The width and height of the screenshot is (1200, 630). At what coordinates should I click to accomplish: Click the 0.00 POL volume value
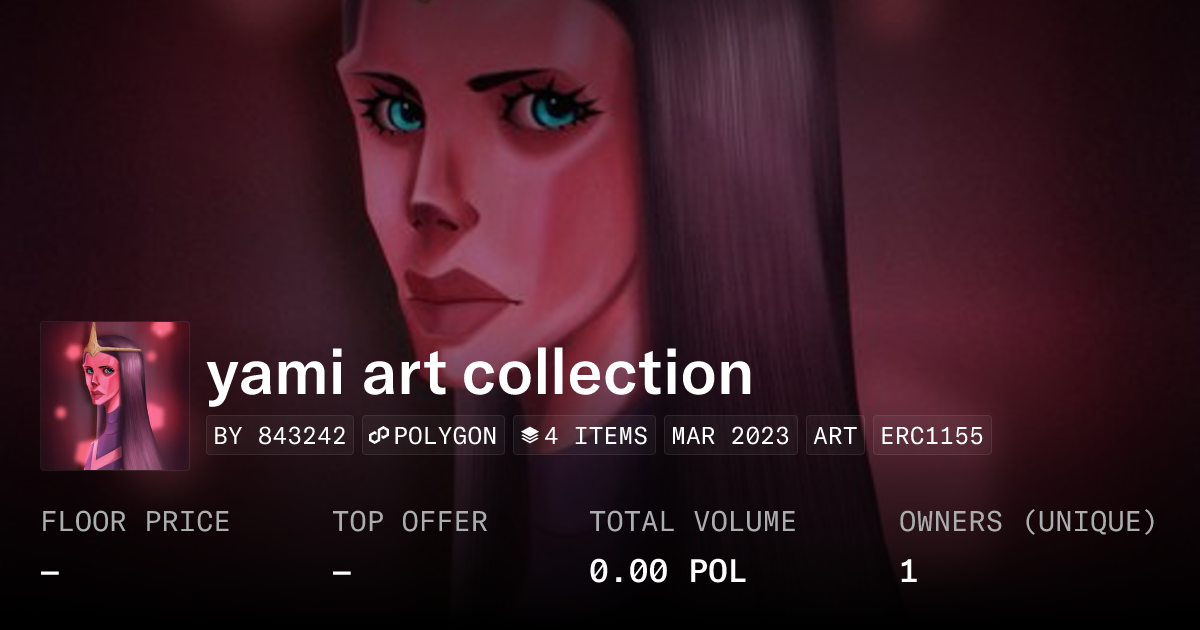coord(668,572)
